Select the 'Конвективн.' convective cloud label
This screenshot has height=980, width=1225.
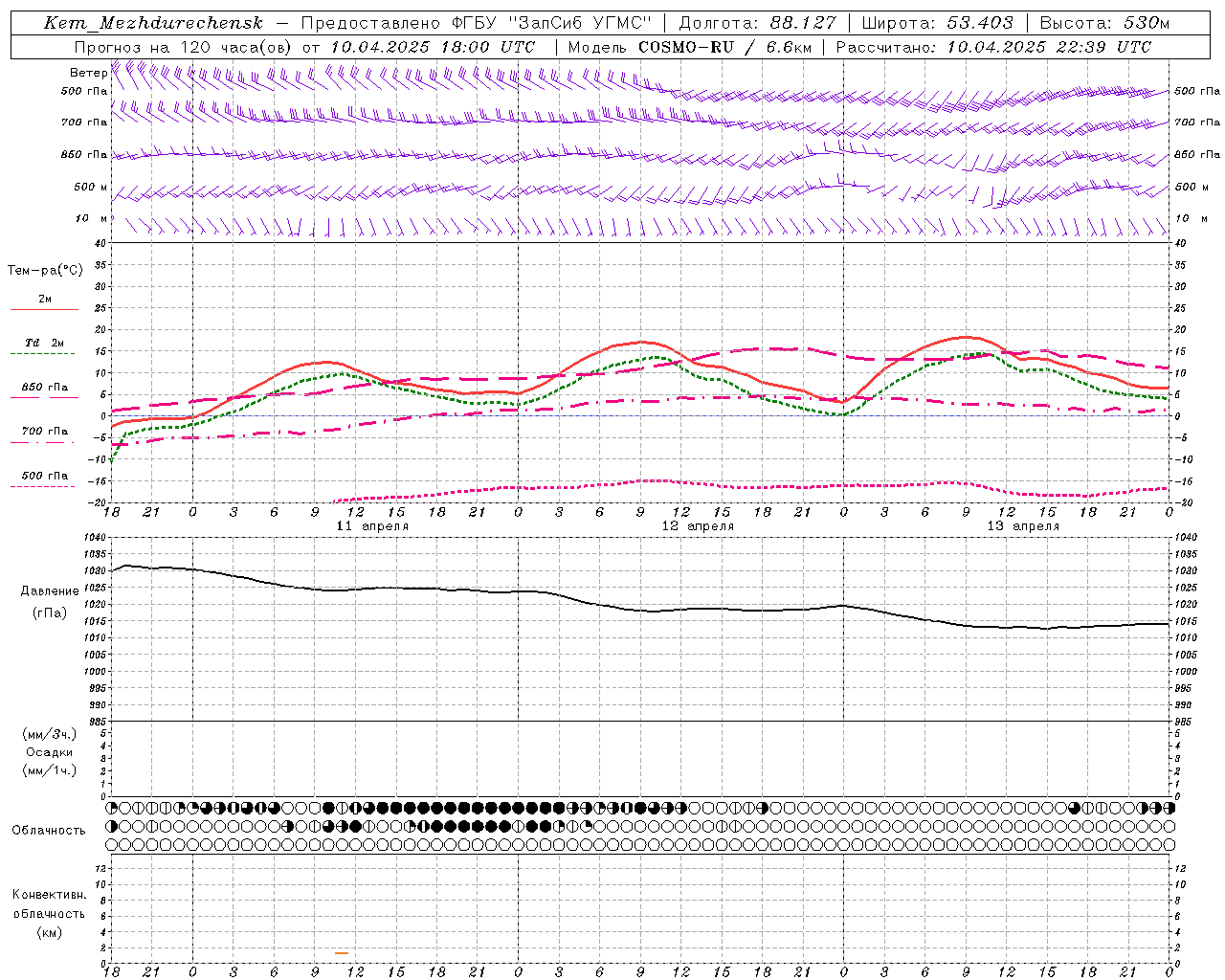click(x=49, y=895)
